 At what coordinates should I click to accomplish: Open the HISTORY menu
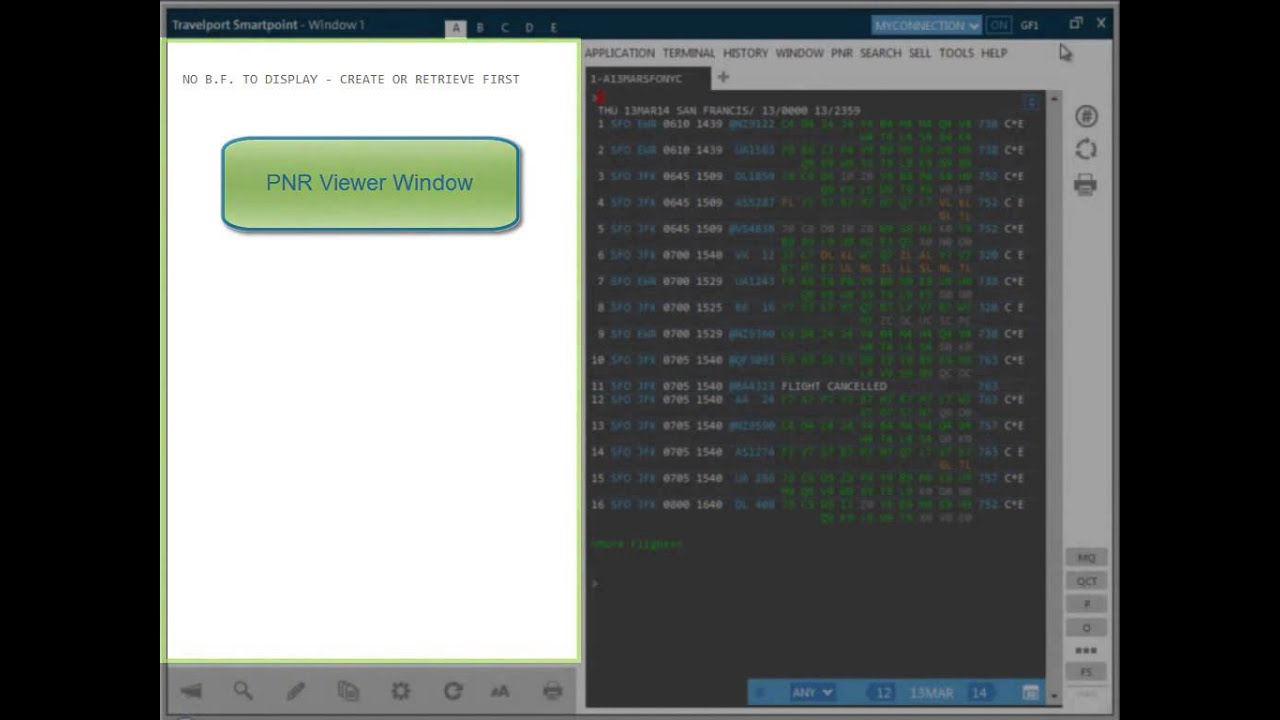[746, 53]
